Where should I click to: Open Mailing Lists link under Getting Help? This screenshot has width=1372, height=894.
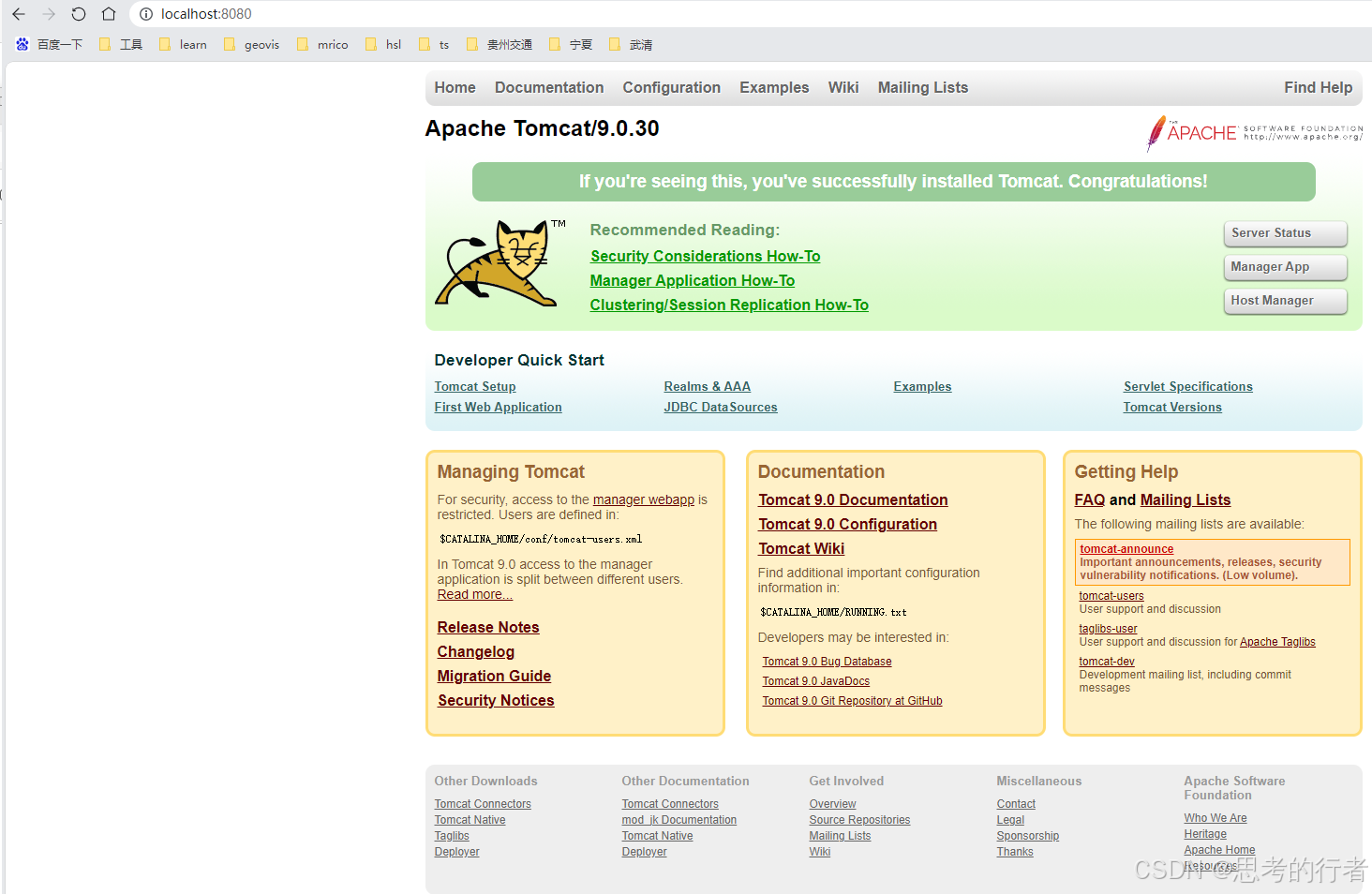(1186, 499)
